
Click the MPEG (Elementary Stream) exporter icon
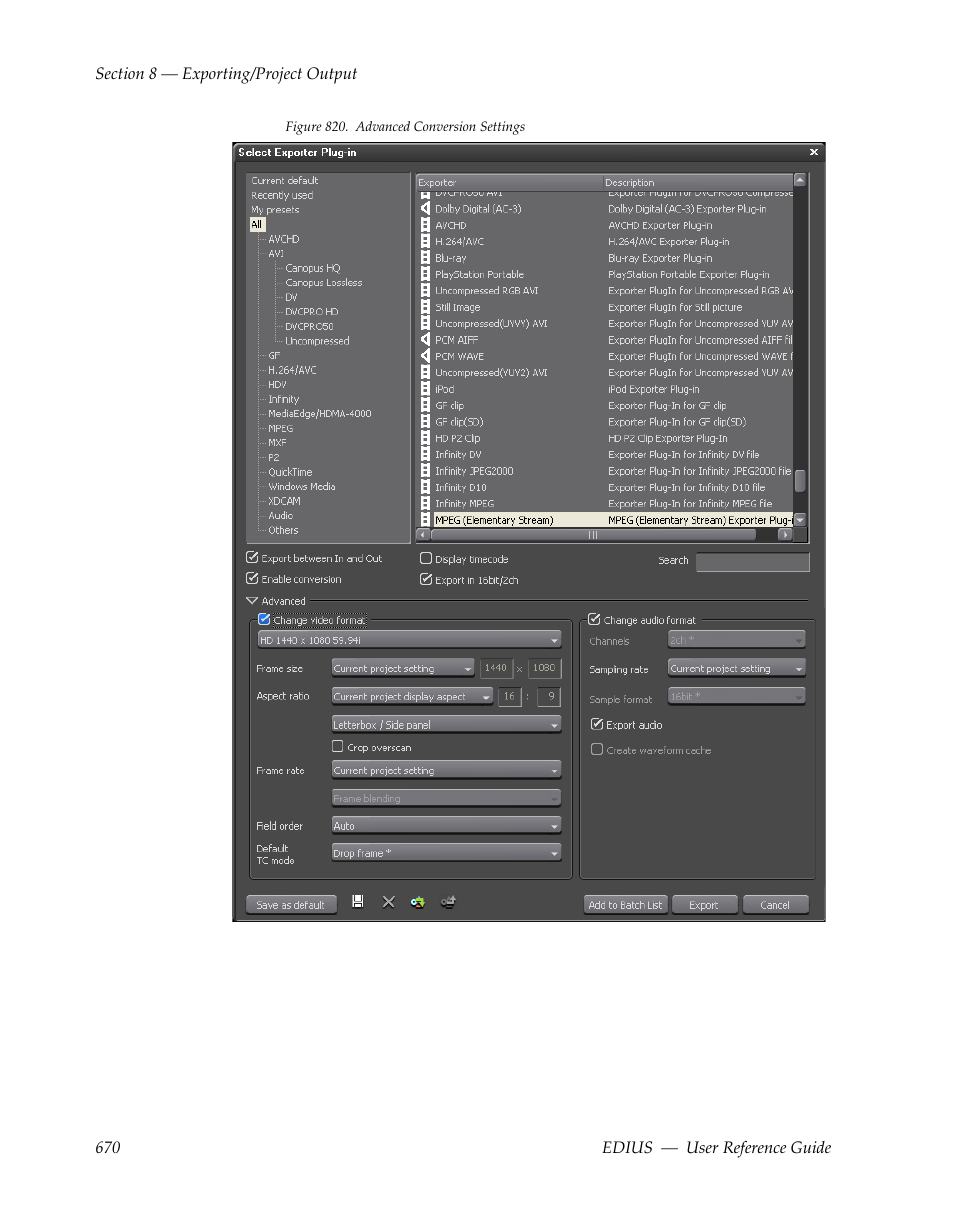tap(425, 520)
